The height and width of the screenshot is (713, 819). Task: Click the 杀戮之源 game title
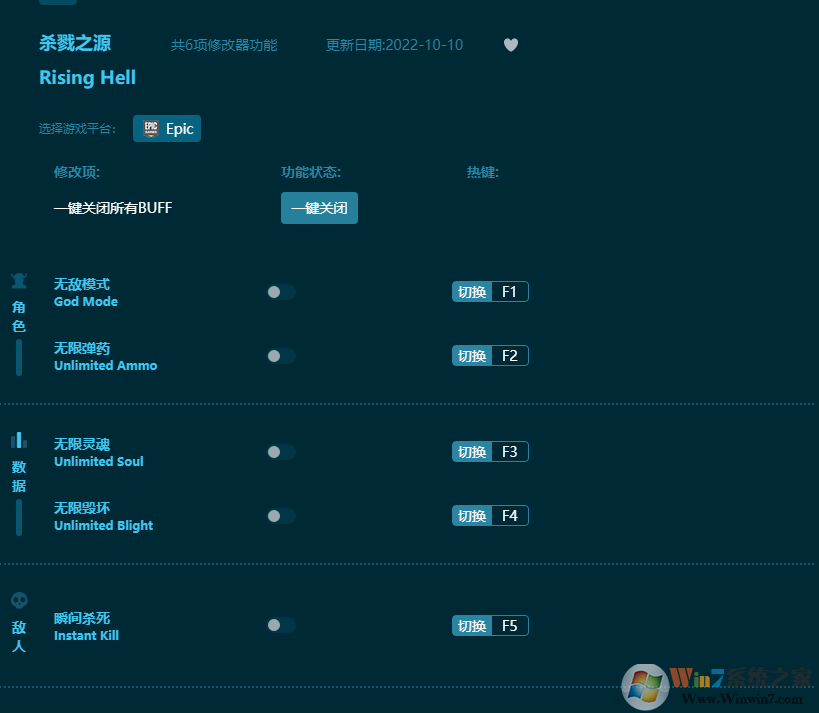(x=75, y=43)
